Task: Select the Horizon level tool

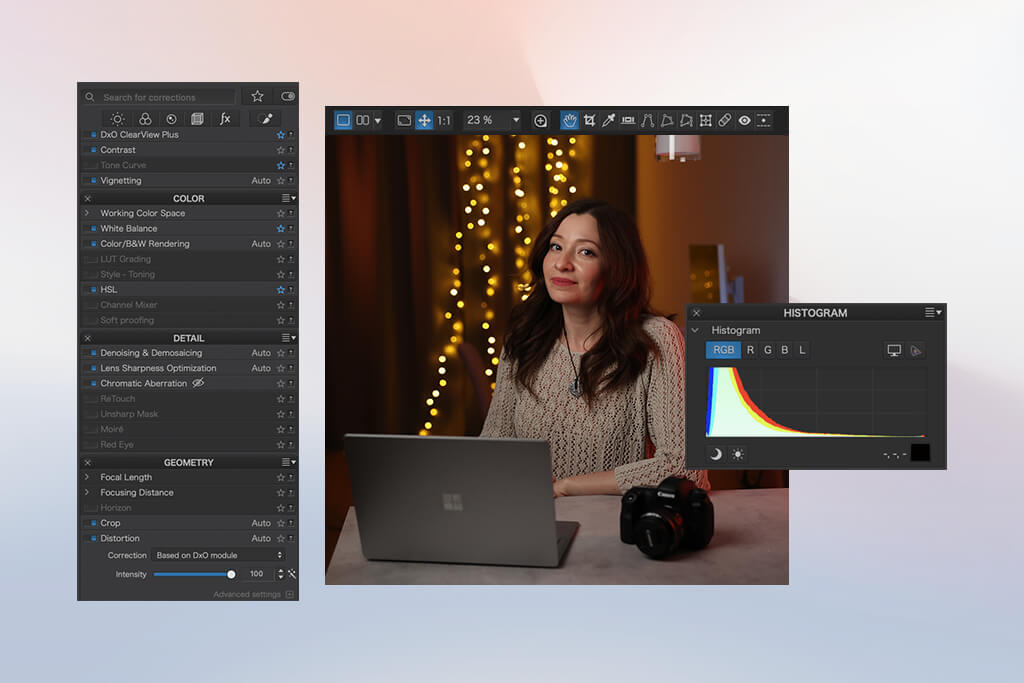Action: pos(628,120)
